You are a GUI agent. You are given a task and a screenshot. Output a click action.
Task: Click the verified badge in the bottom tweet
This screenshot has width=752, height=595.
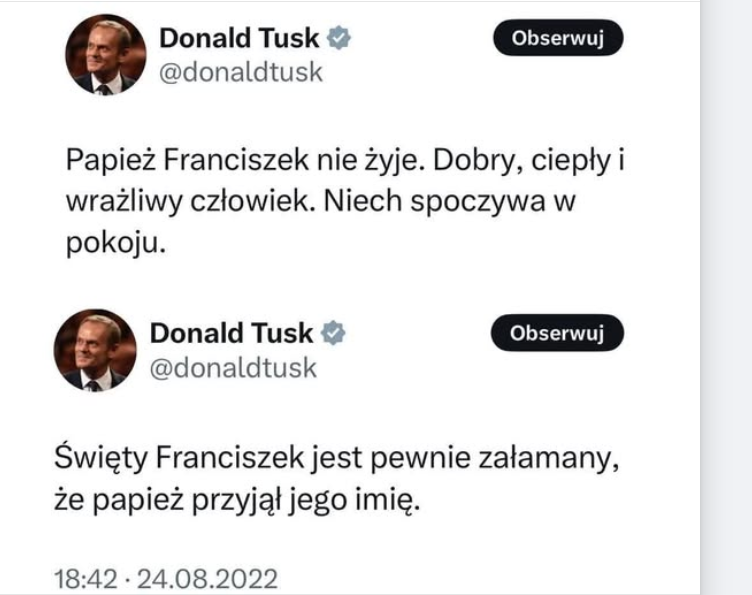click(330, 332)
